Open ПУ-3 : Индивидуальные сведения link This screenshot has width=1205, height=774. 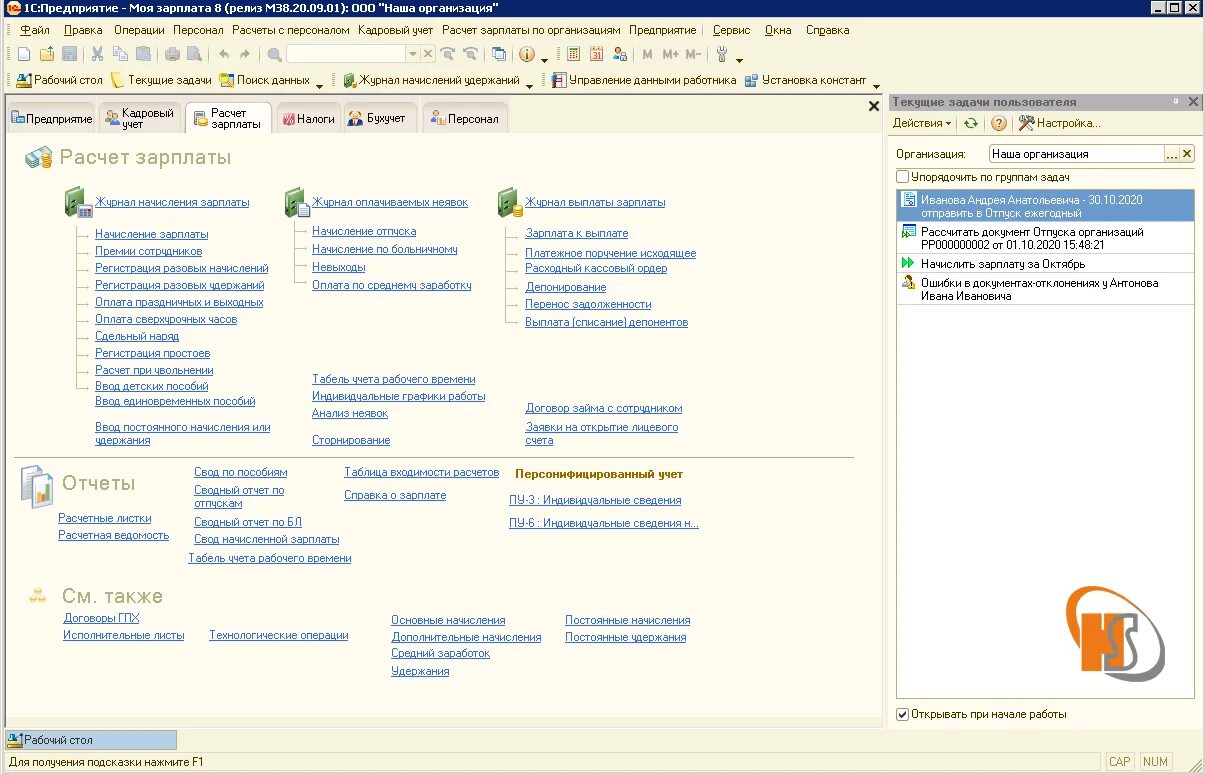[595, 500]
